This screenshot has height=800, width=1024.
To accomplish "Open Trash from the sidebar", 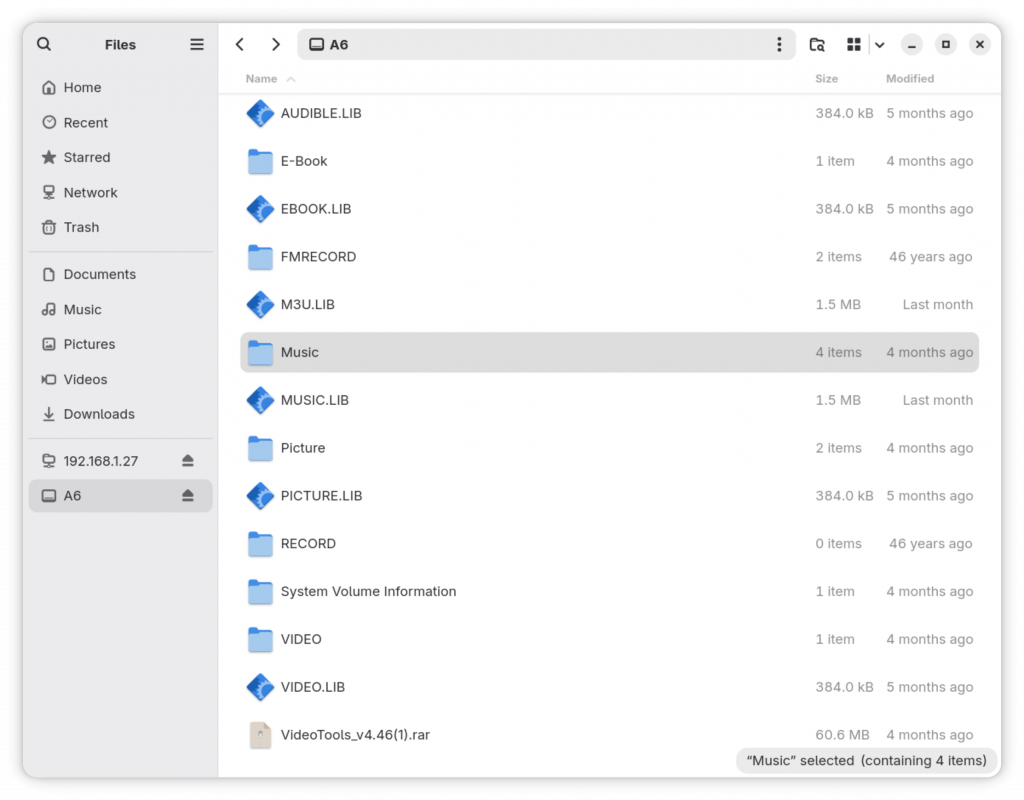I will tap(81, 227).
